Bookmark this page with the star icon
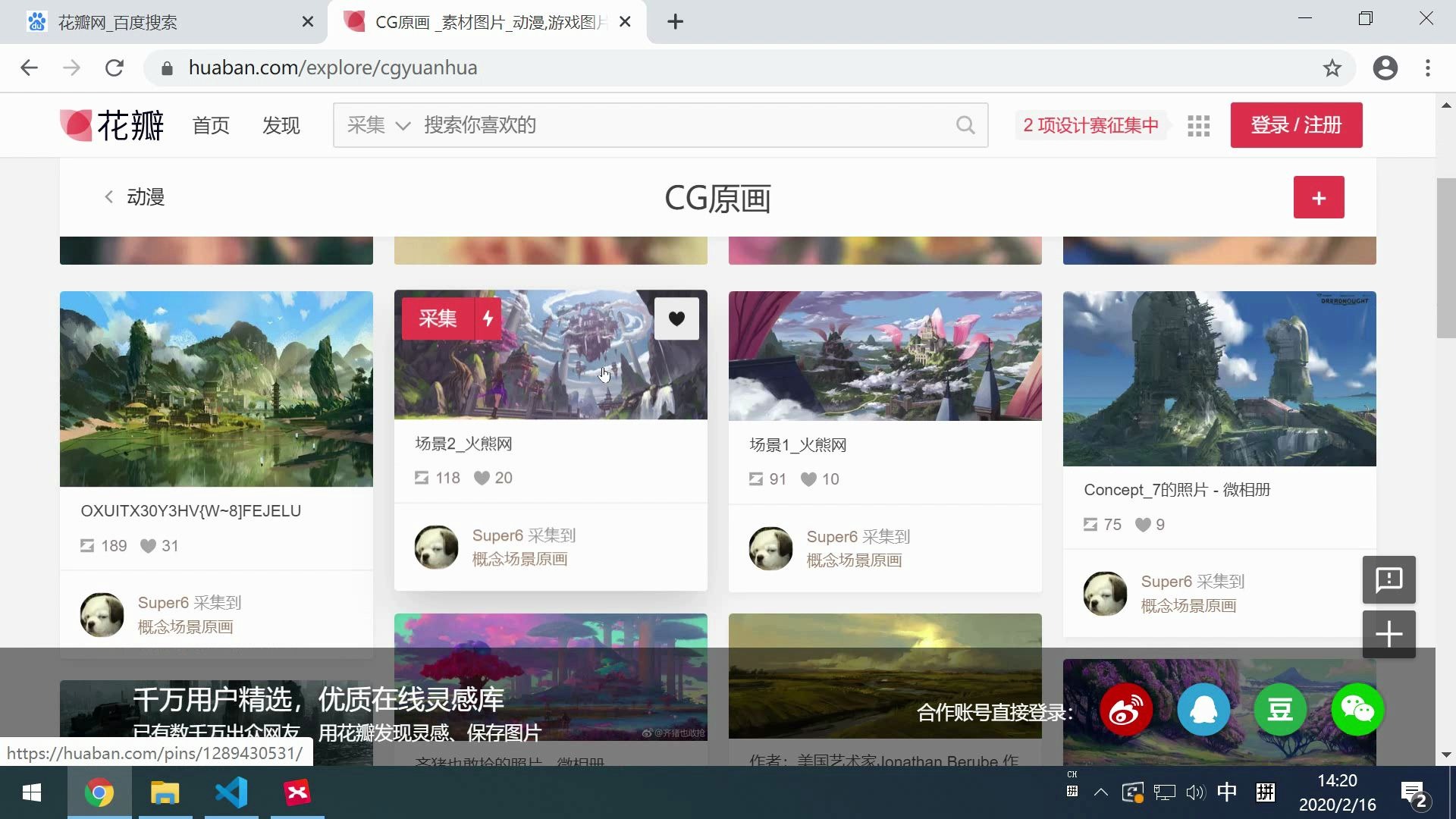The image size is (1456, 819). (1332, 68)
